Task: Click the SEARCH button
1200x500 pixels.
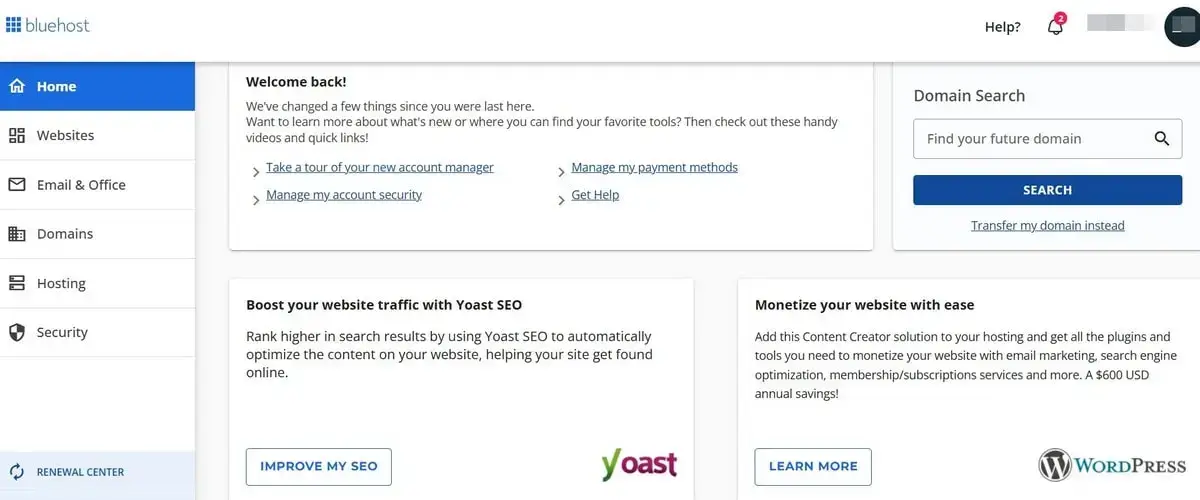Action: tap(1047, 190)
